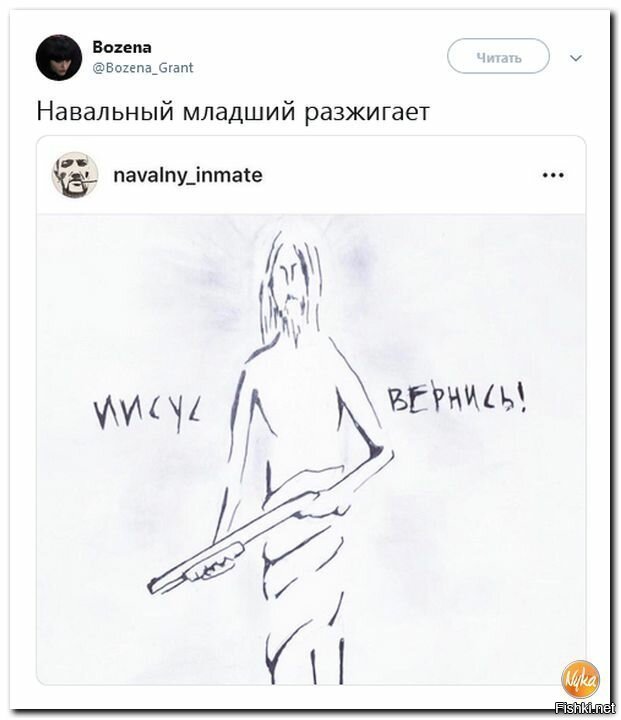
Task: Select the tweet text Навальный младший разжигает
Action: pyautogui.click(x=233, y=112)
